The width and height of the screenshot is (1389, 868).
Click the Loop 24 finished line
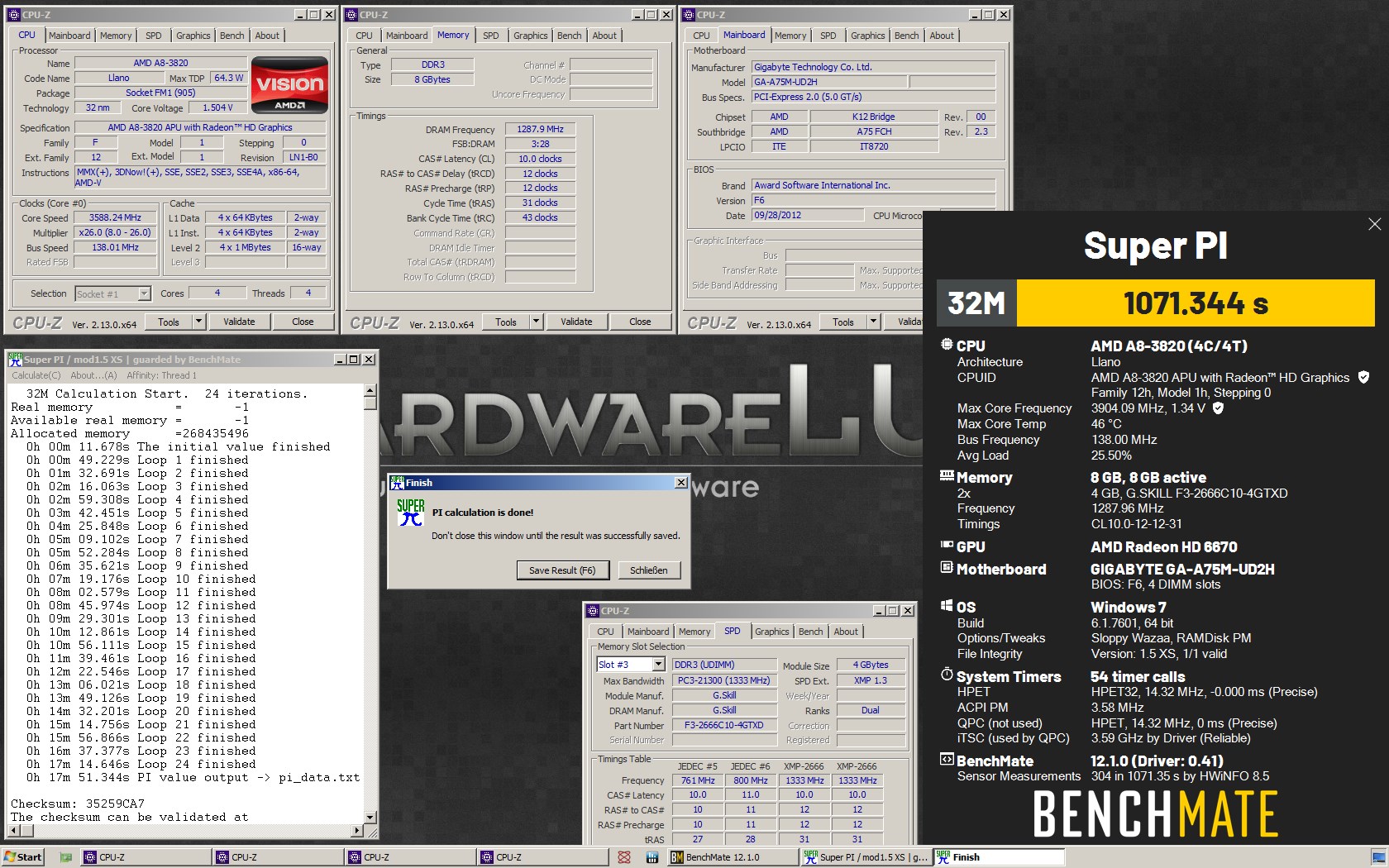pyautogui.click(x=141, y=764)
